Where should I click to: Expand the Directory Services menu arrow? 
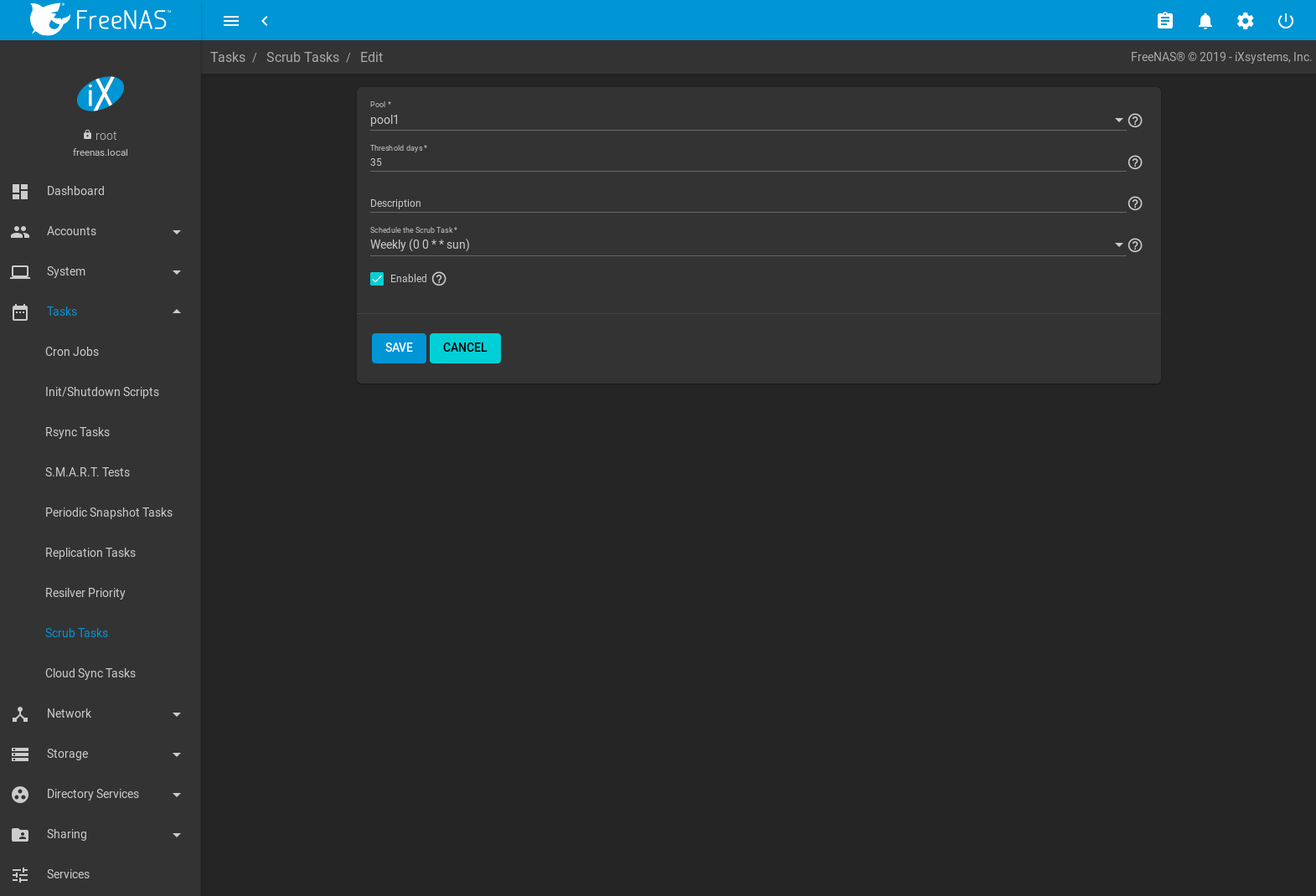[177, 795]
